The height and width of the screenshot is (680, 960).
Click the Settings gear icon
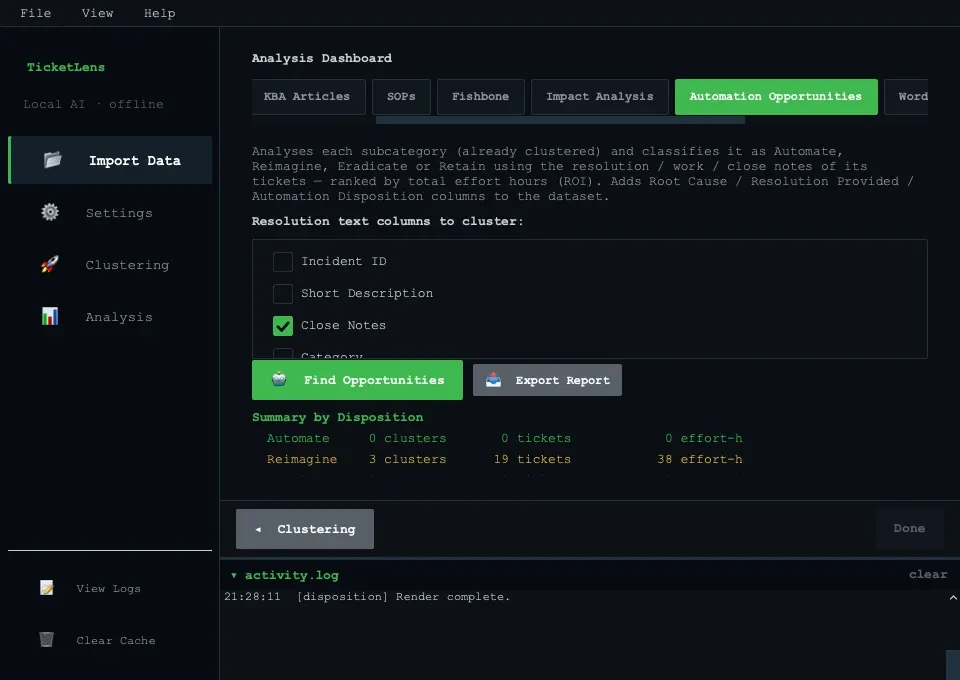tap(50, 212)
